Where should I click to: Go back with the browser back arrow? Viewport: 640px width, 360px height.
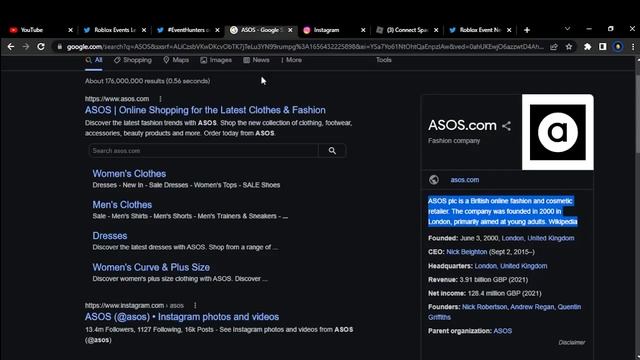tap(11, 47)
